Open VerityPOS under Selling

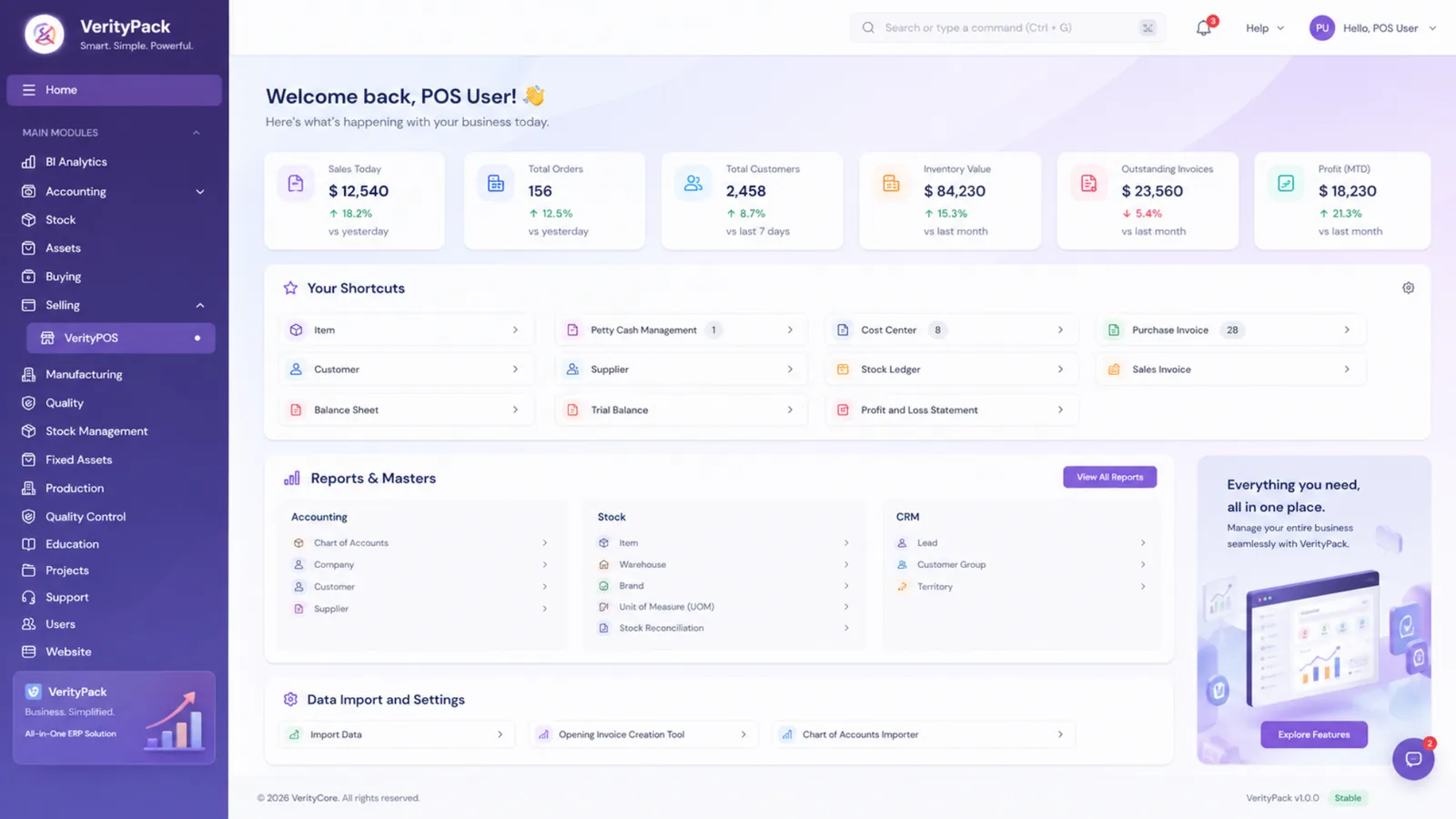pos(120,338)
